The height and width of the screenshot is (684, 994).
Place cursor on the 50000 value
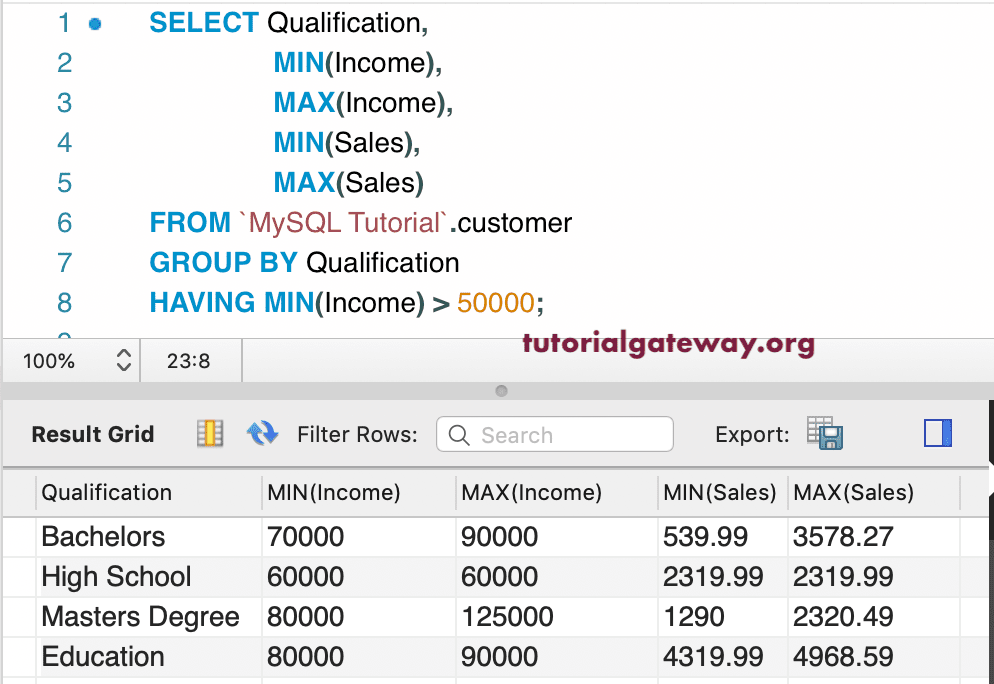[496, 303]
